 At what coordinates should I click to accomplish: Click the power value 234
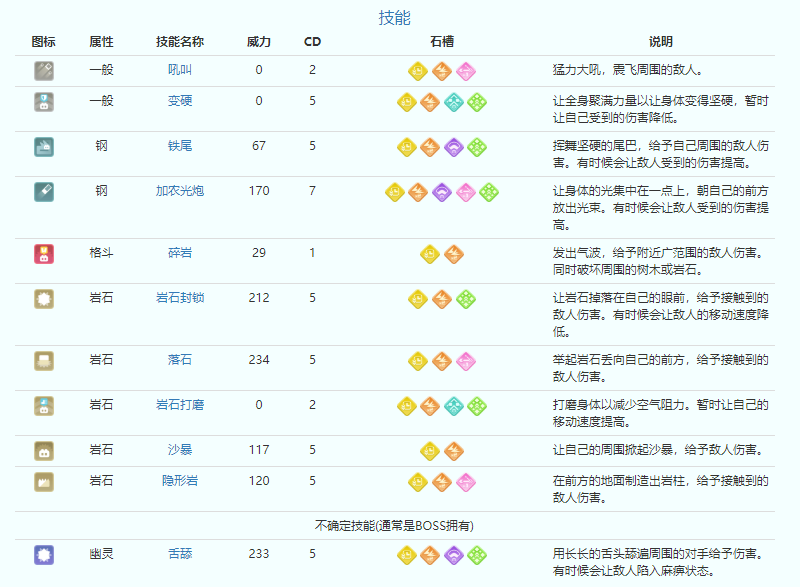click(259, 360)
